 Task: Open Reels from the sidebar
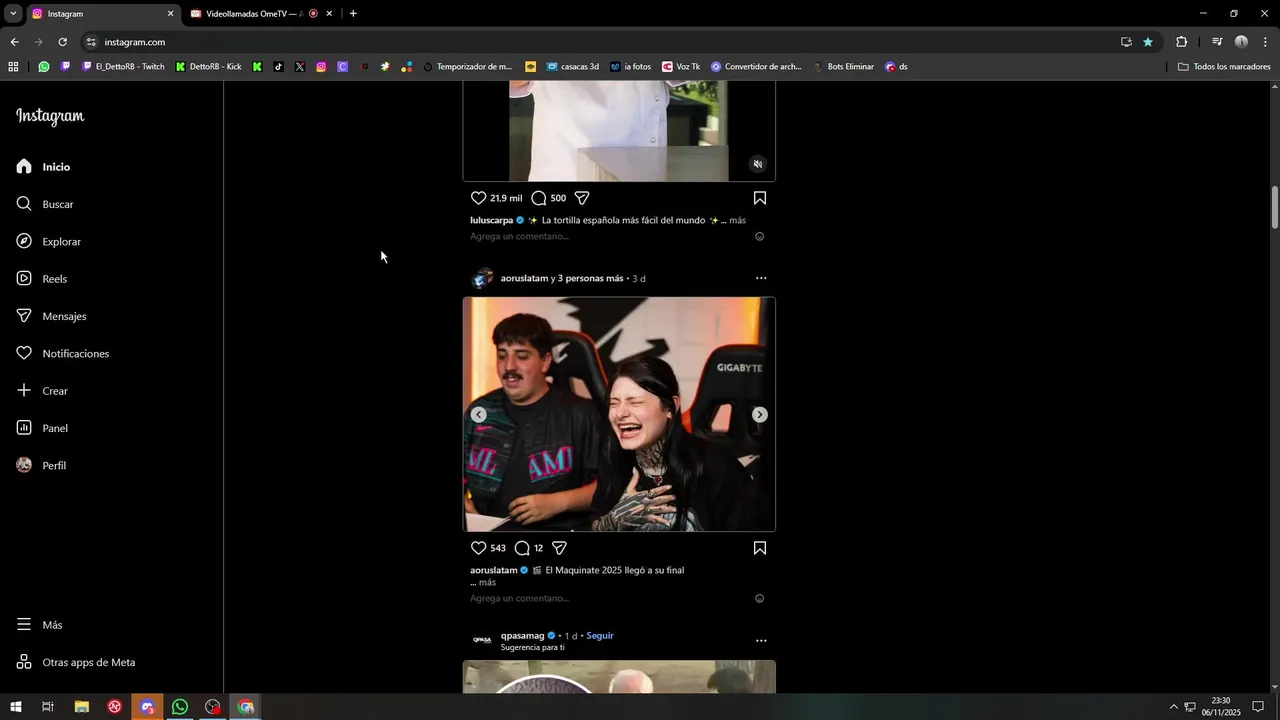click(x=42, y=279)
